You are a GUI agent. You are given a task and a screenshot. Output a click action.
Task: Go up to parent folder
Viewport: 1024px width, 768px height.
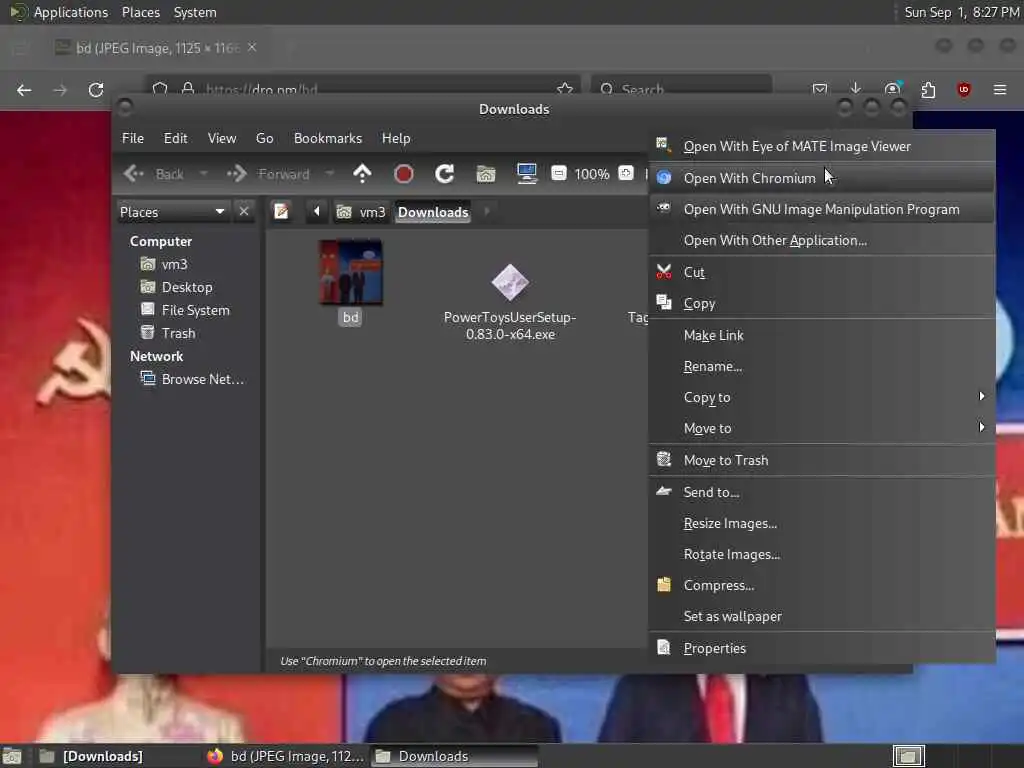[362, 174]
